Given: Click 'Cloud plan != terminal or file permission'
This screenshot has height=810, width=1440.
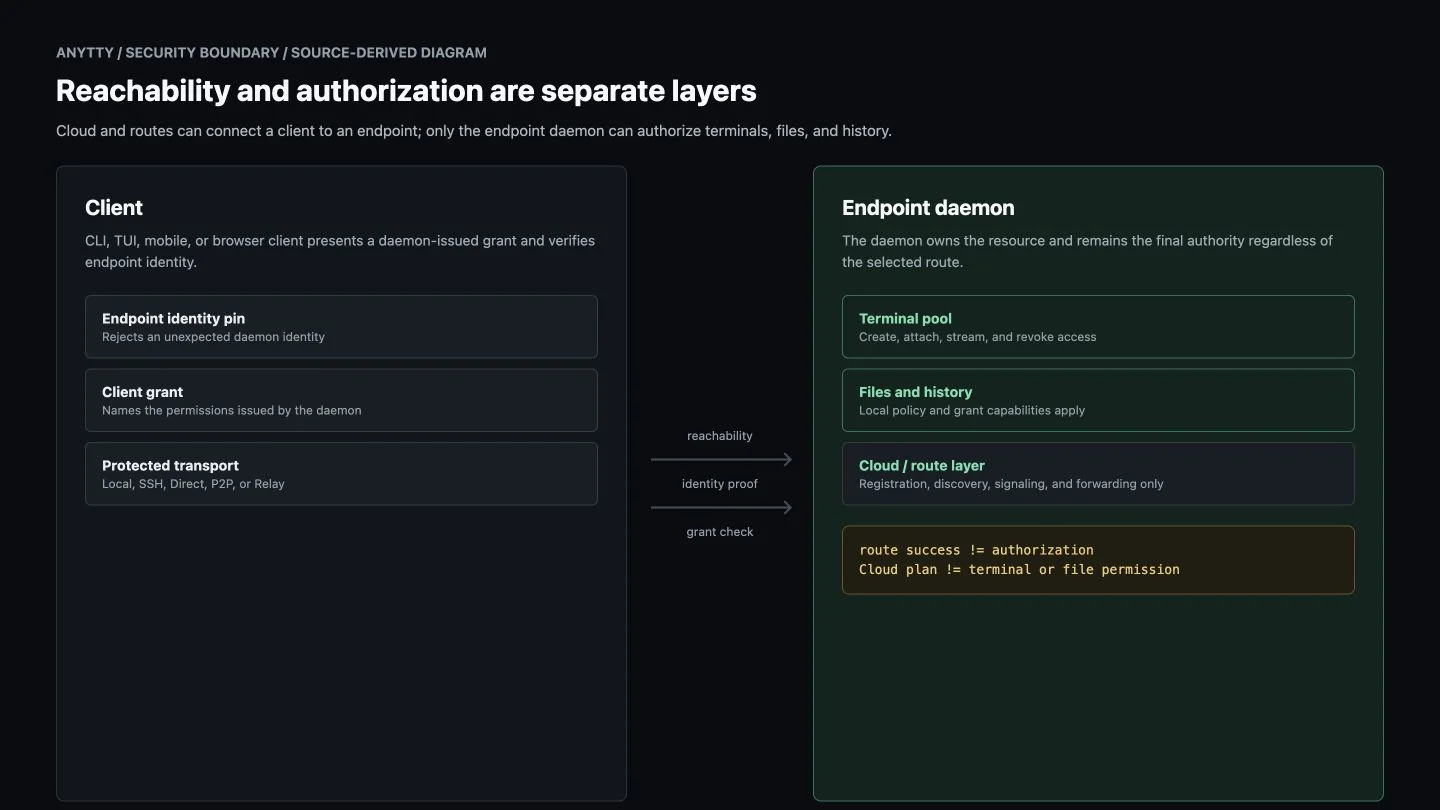Looking at the screenshot, I should pyautogui.click(x=1019, y=569).
